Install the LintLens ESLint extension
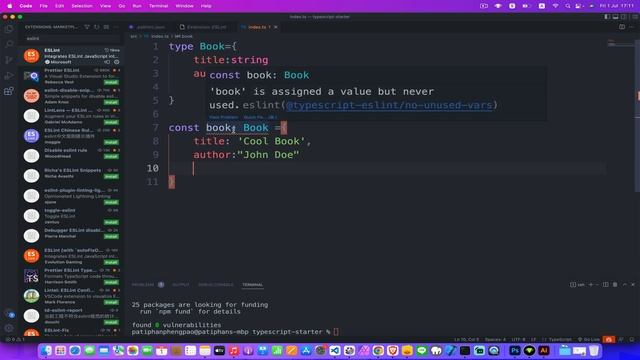Screen dimensions: 640x360 click(111, 122)
